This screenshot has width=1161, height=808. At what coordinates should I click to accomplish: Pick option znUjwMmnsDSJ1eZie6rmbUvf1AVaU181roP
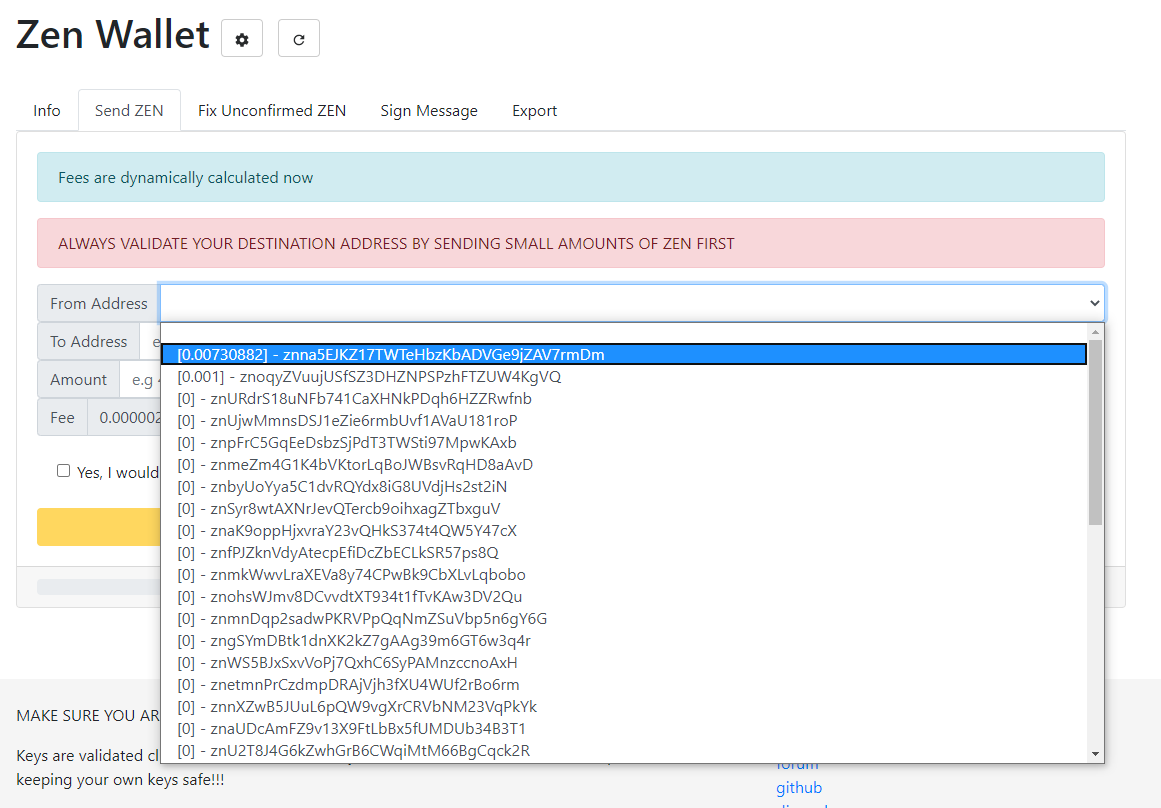623,421
